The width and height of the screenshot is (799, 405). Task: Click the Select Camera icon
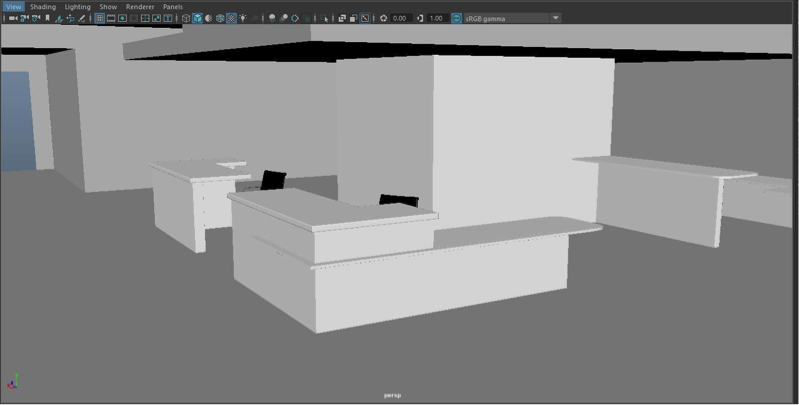pos(13,18)
